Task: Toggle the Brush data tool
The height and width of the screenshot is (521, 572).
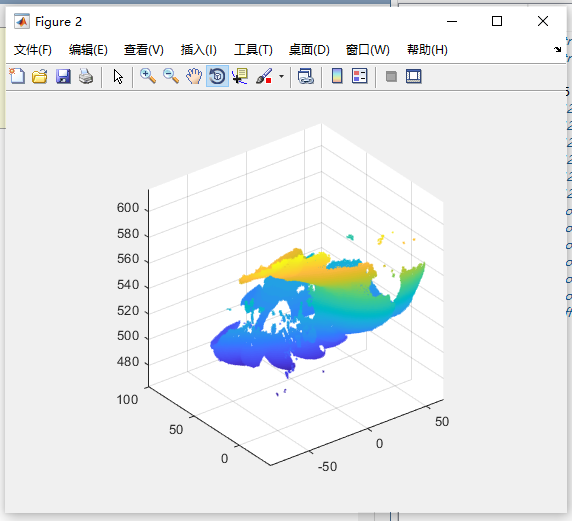Action: pos(264,76)
